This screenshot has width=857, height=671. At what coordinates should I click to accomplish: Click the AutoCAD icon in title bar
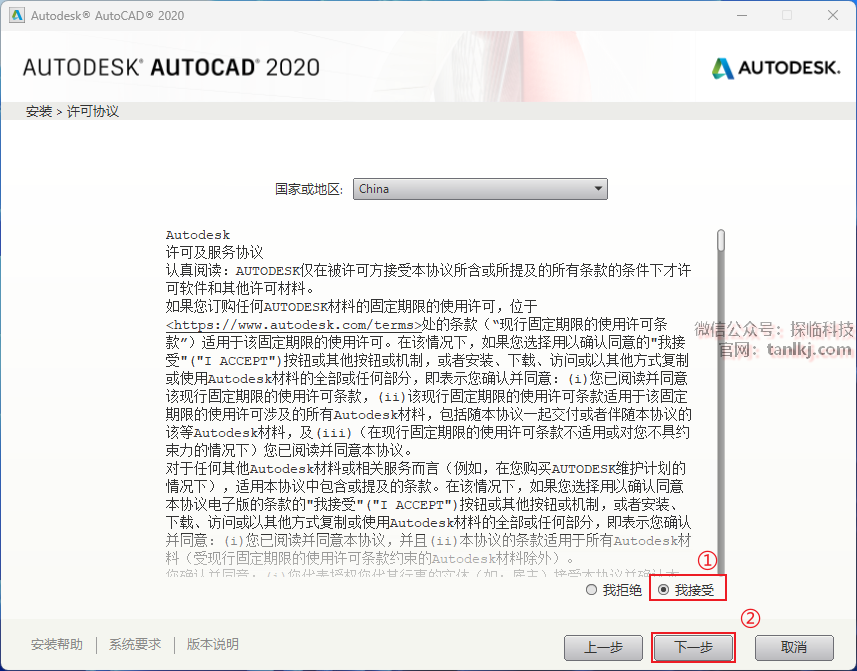17,15
